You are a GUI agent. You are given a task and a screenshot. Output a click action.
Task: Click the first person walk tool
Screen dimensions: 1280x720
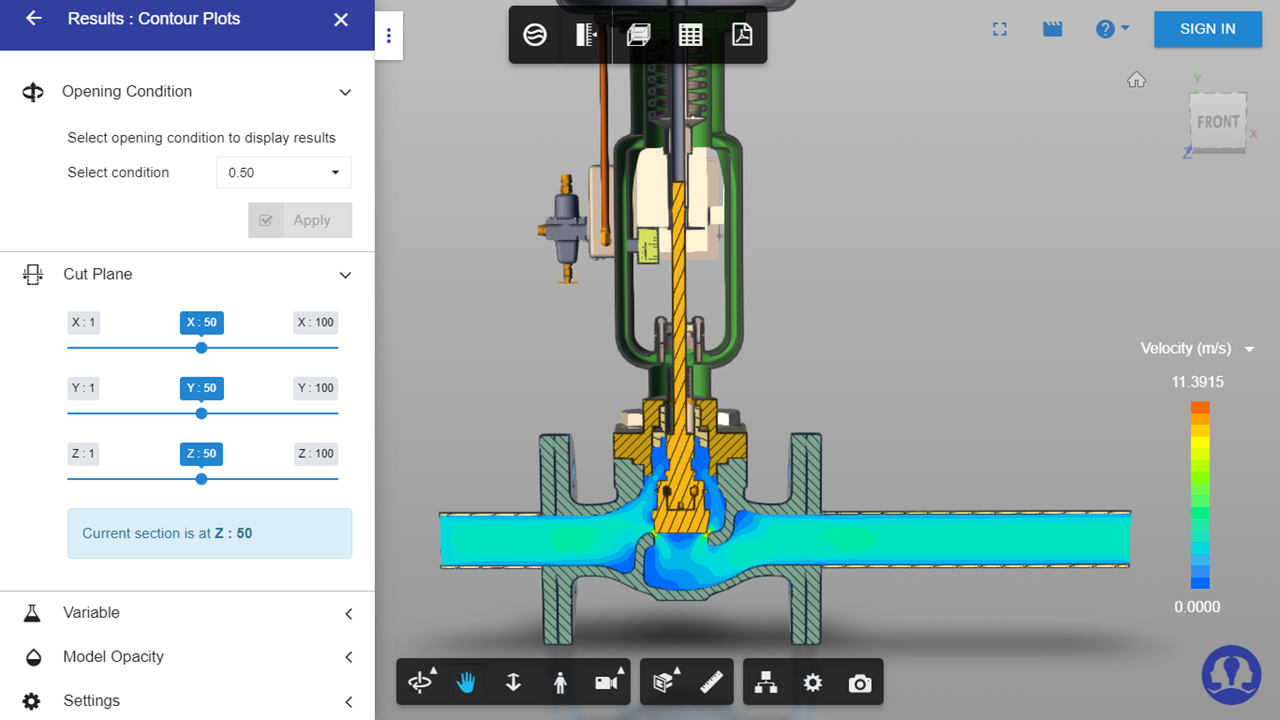tap(560, 682)
